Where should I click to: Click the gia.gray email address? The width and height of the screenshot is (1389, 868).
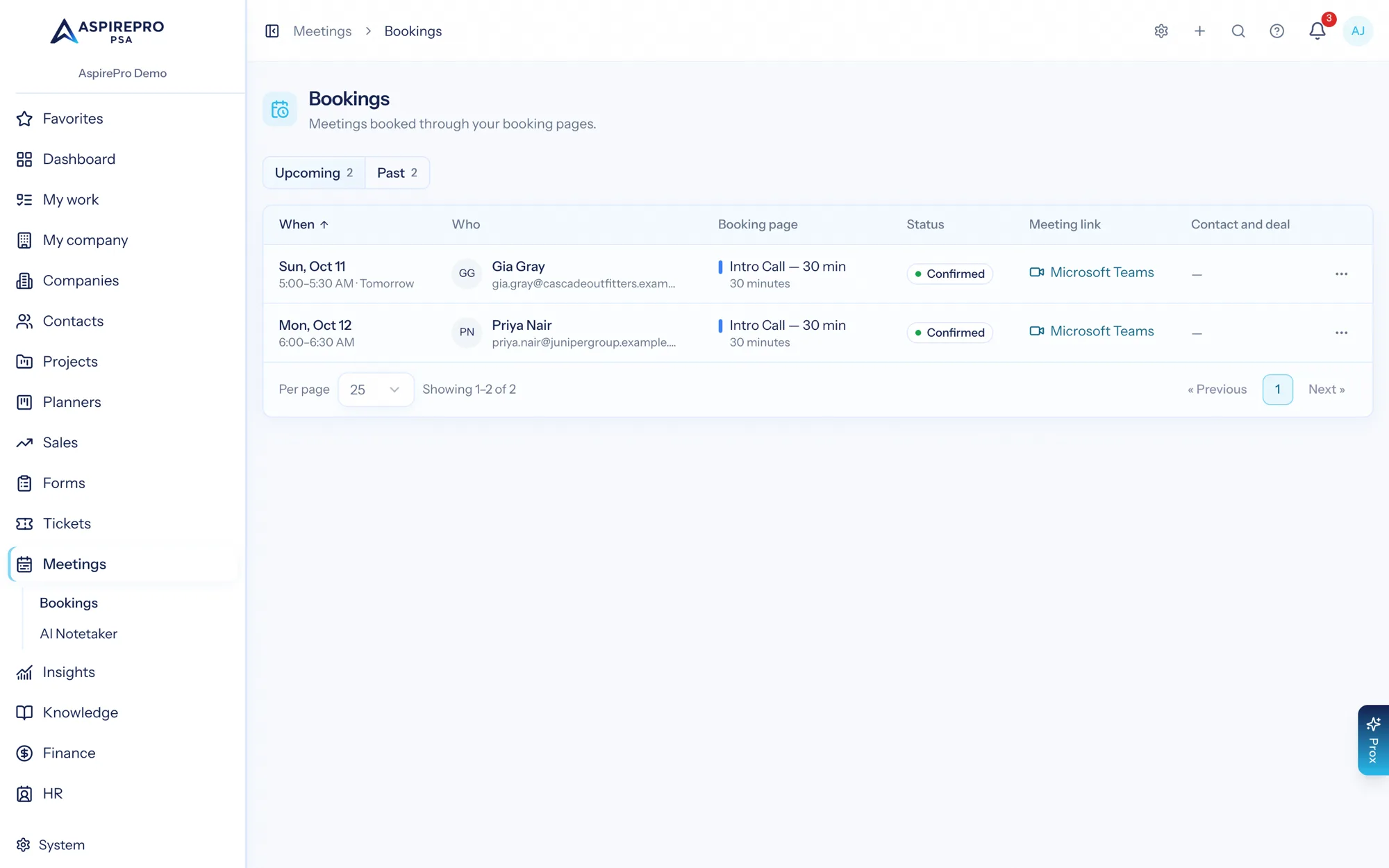pyautogui.click(x=583, y=284)
